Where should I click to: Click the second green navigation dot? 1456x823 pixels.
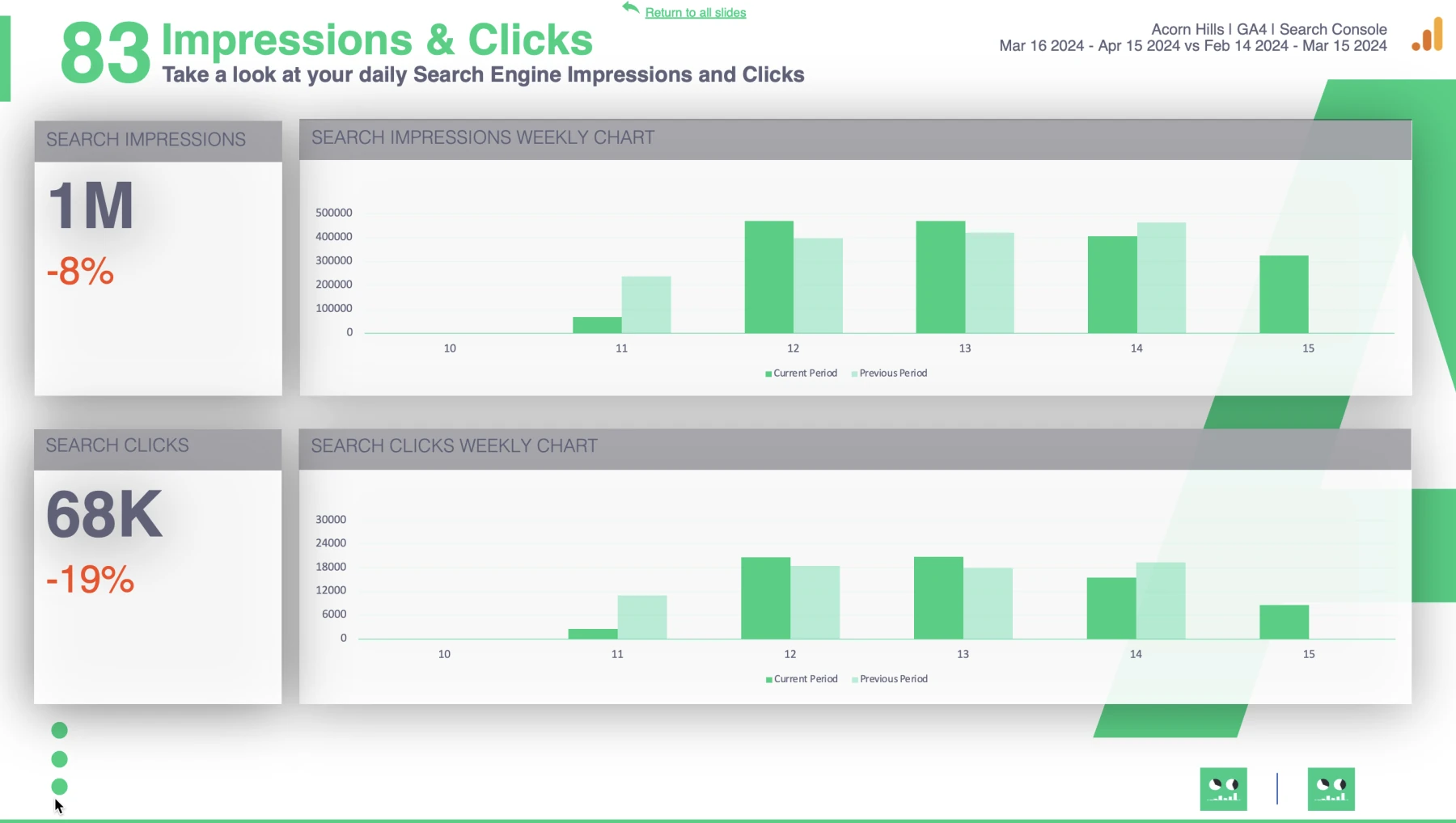tap(59, 759)
